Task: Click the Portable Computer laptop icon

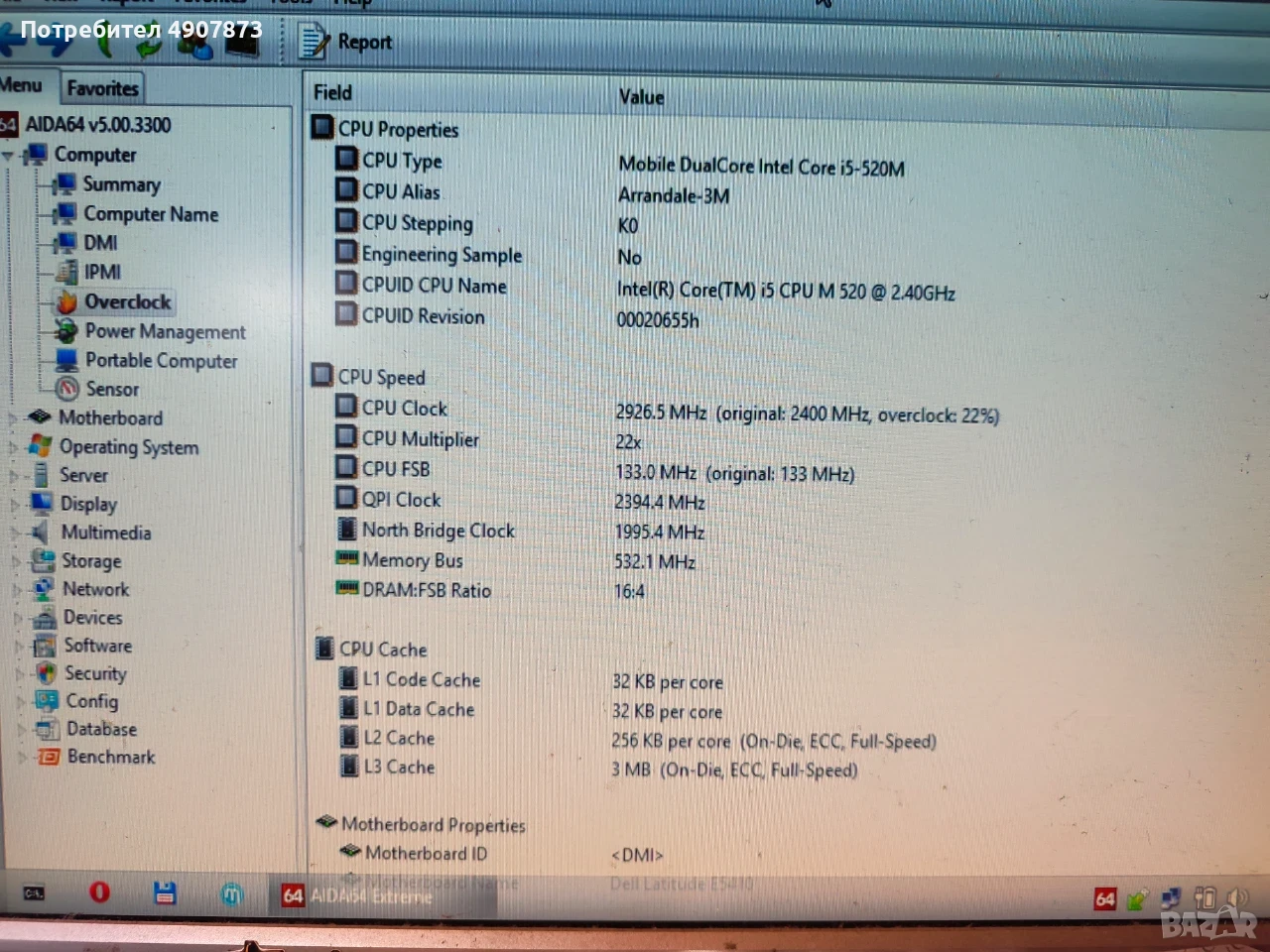Action: point(66,360)
